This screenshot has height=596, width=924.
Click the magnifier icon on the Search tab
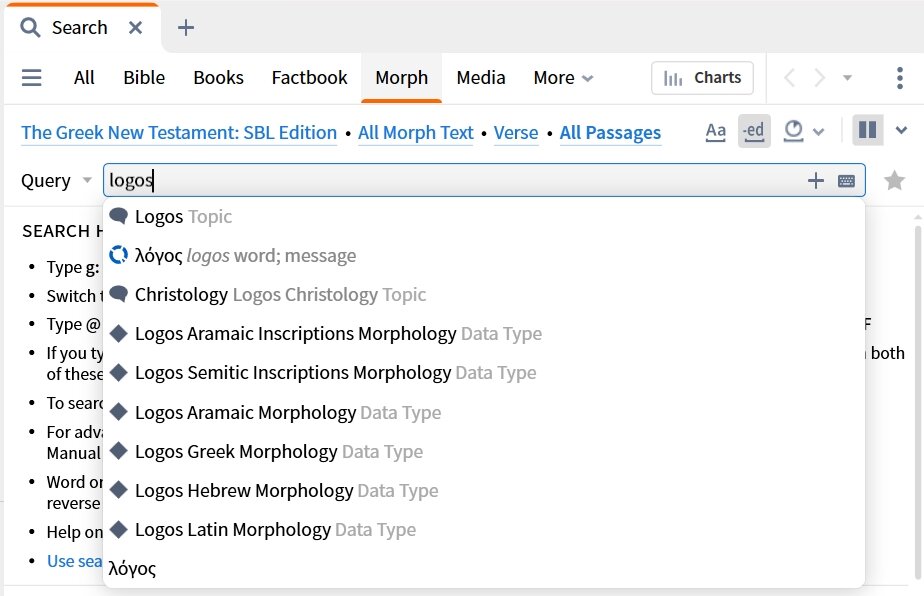click(30, 28)
